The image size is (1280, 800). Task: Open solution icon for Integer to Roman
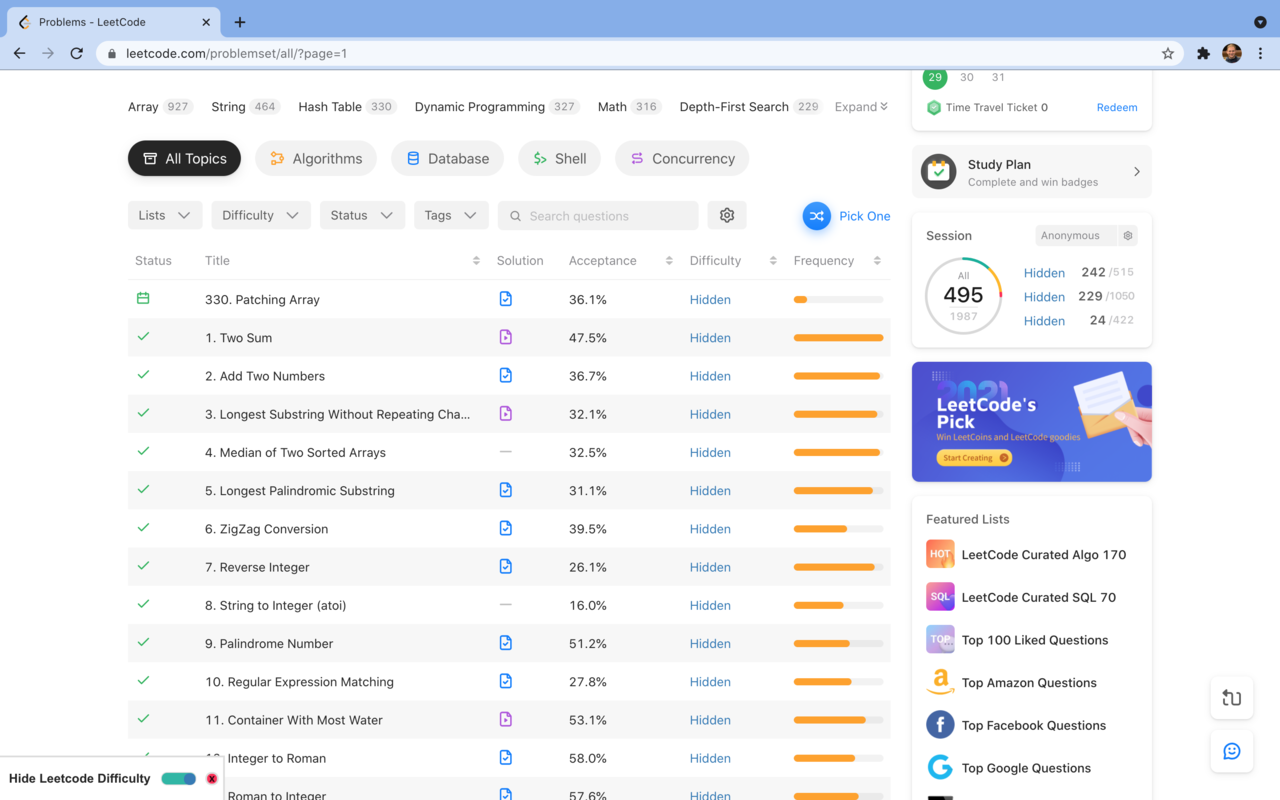(x=505, y=757)
